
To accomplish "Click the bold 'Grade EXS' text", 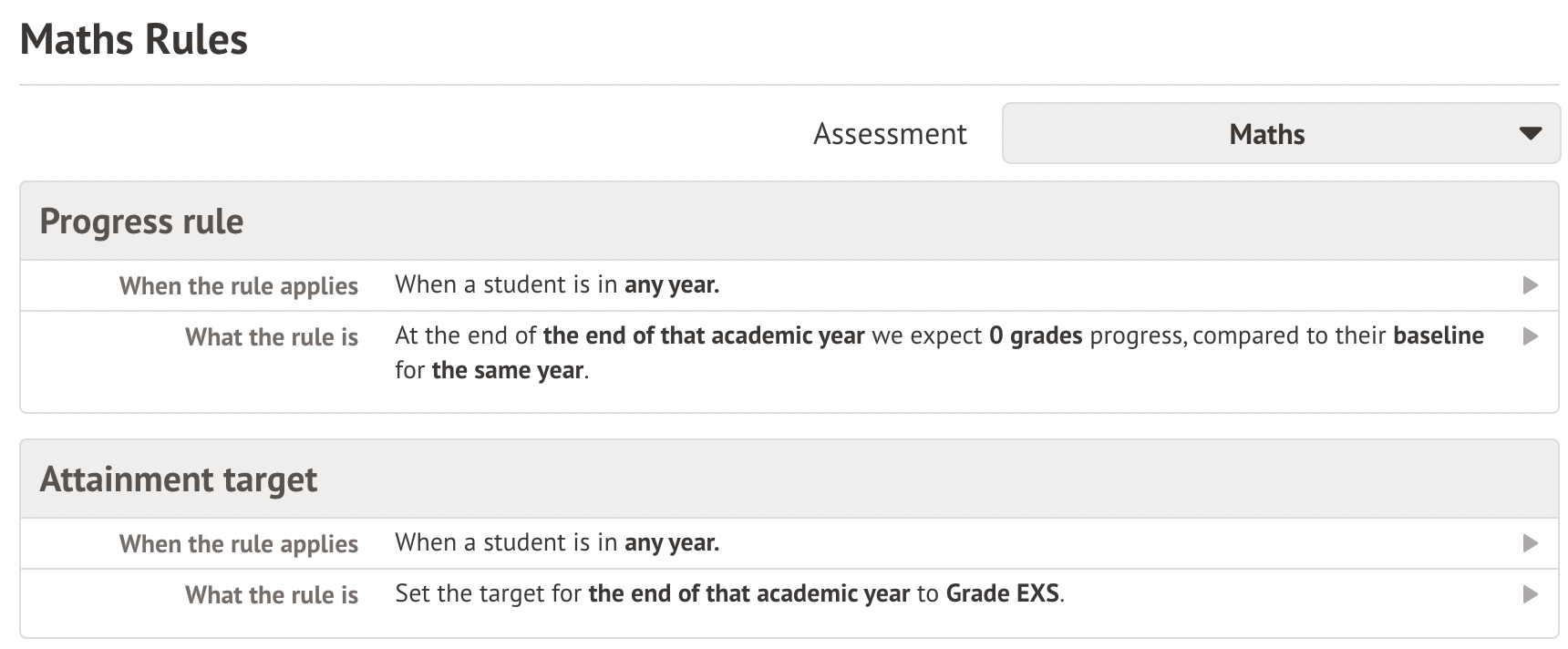I will (1002, 594).
